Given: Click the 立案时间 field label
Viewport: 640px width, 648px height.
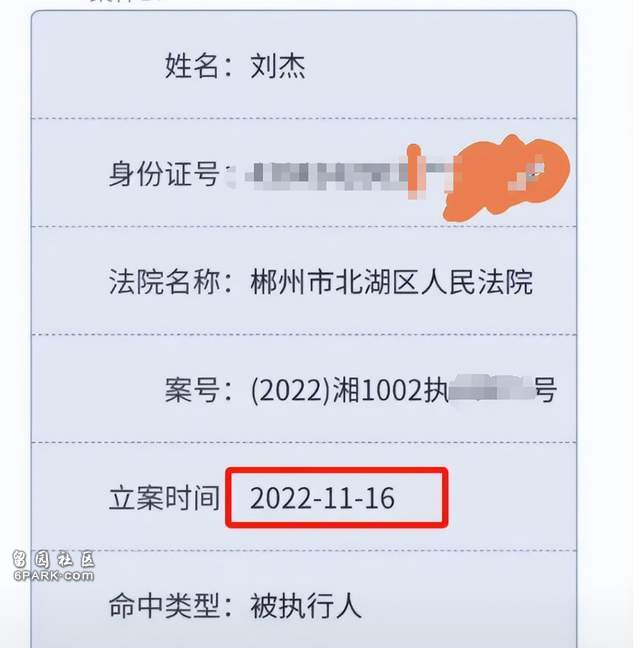Looking at the screenshot, I should point(164,498).
